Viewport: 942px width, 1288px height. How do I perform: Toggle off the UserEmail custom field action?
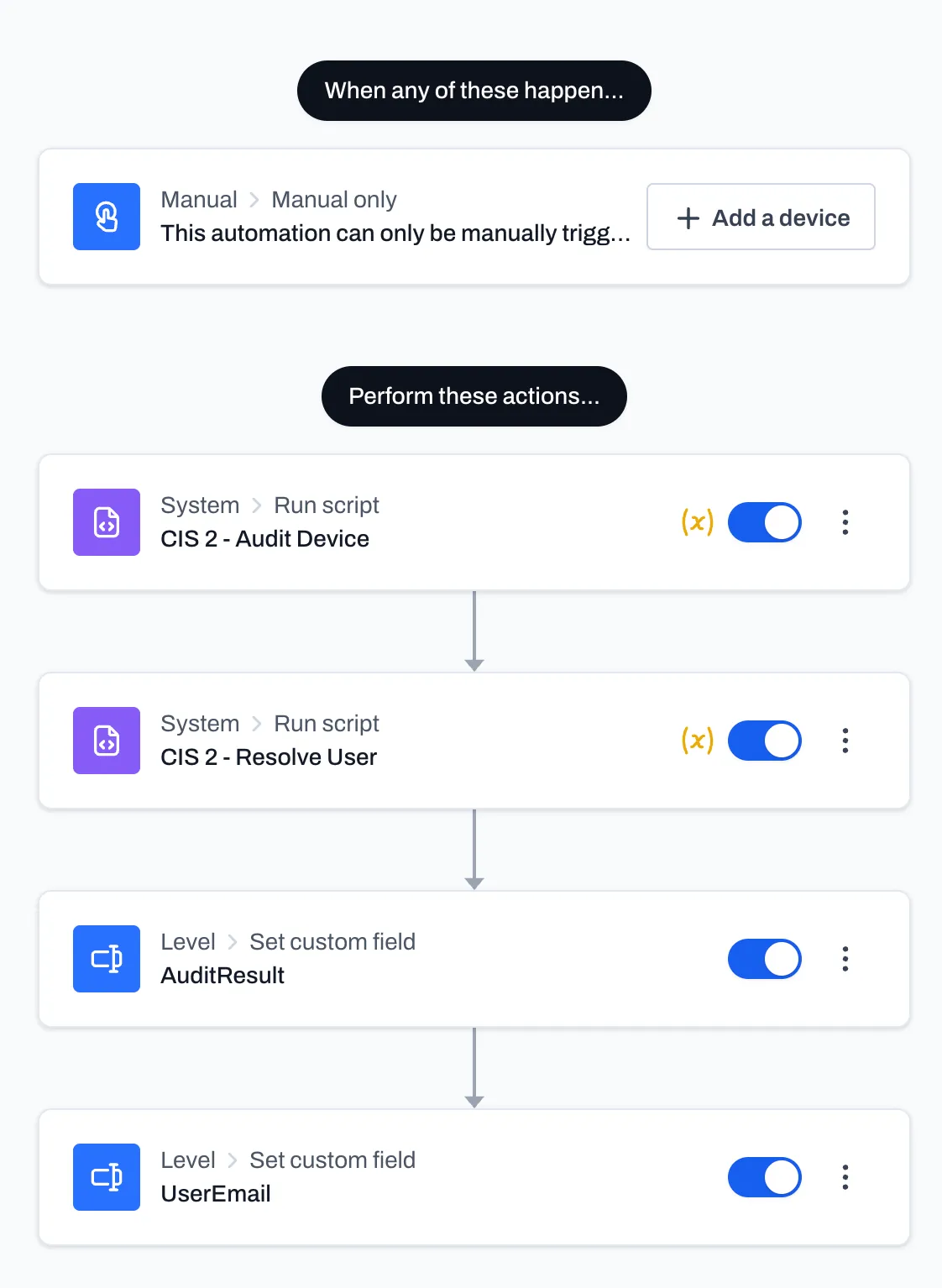764,1177
